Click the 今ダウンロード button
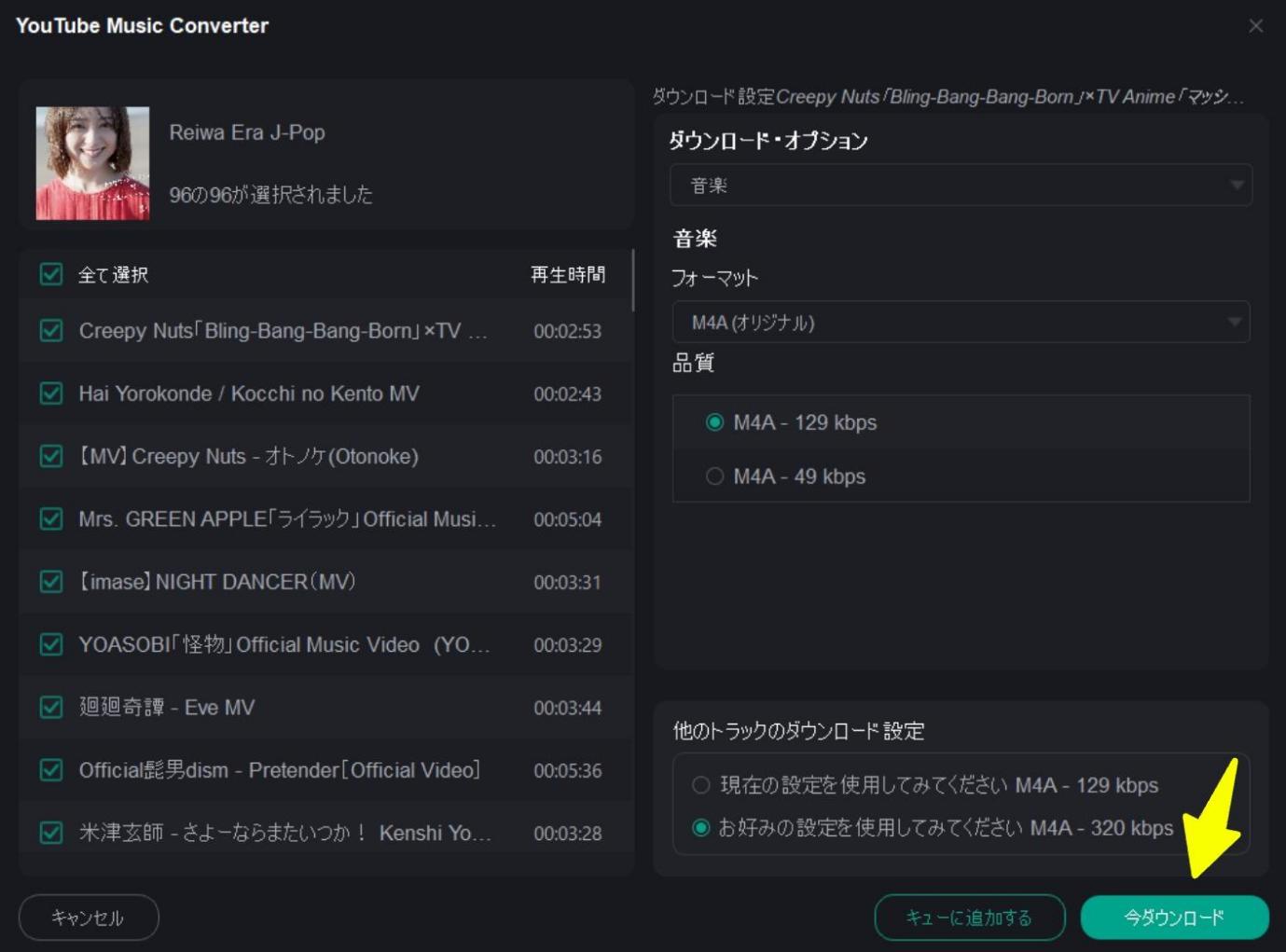1286x952 pixels. 1174,918
